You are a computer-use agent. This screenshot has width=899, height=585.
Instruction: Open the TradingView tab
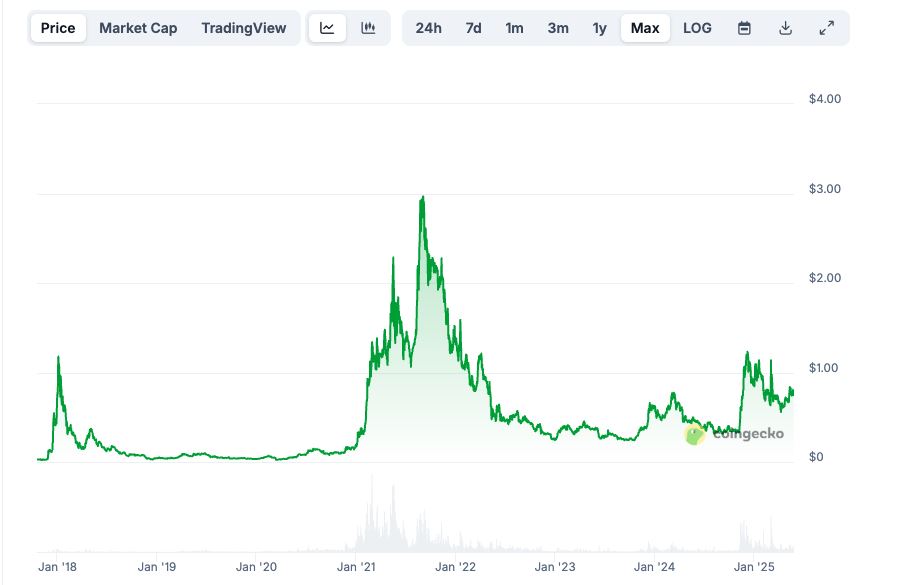coord(243,28)
